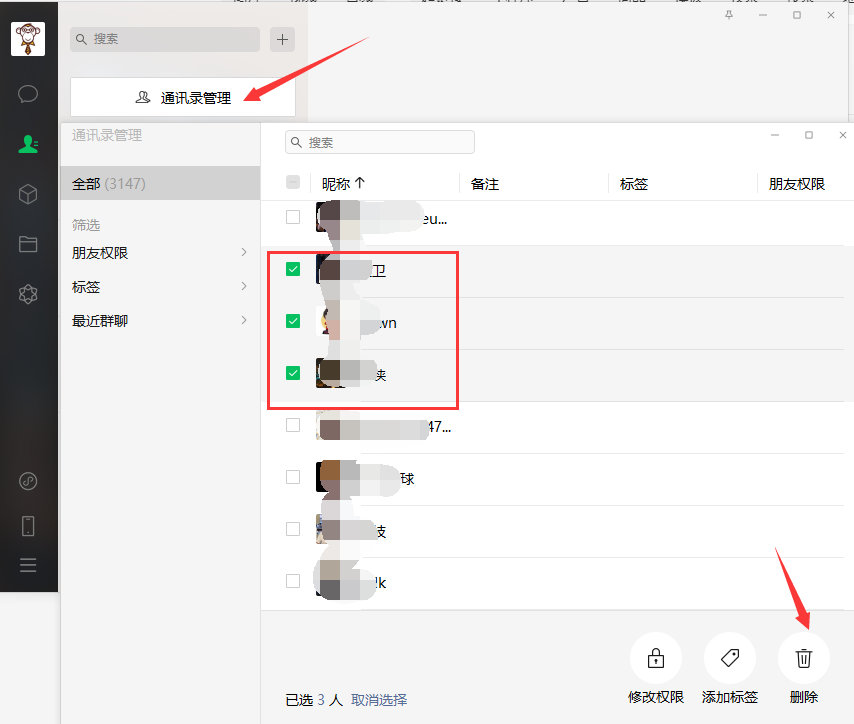This screenshot has width=854, height=724.
Task: Expand the 最近群聊 filter
Action: pos(160,320)
